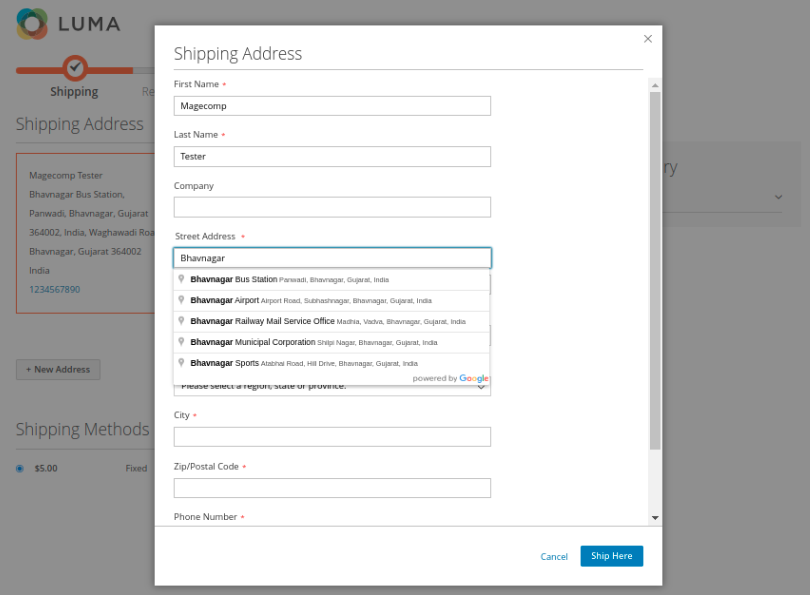Click the Ship Here button
810x595 pixels.
click(612, 556)
